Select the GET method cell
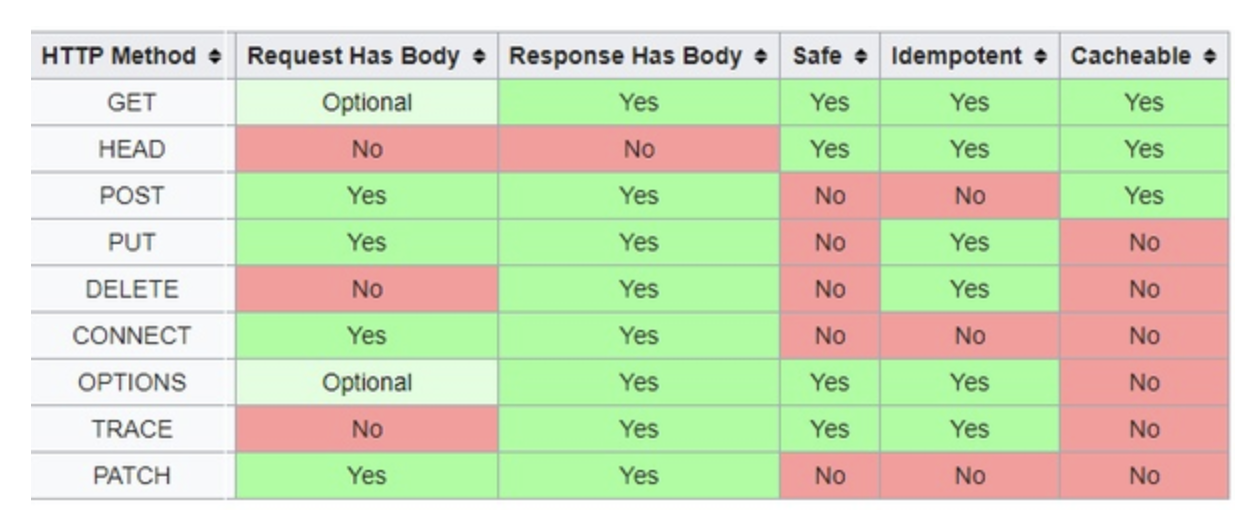 click(132, 103)
